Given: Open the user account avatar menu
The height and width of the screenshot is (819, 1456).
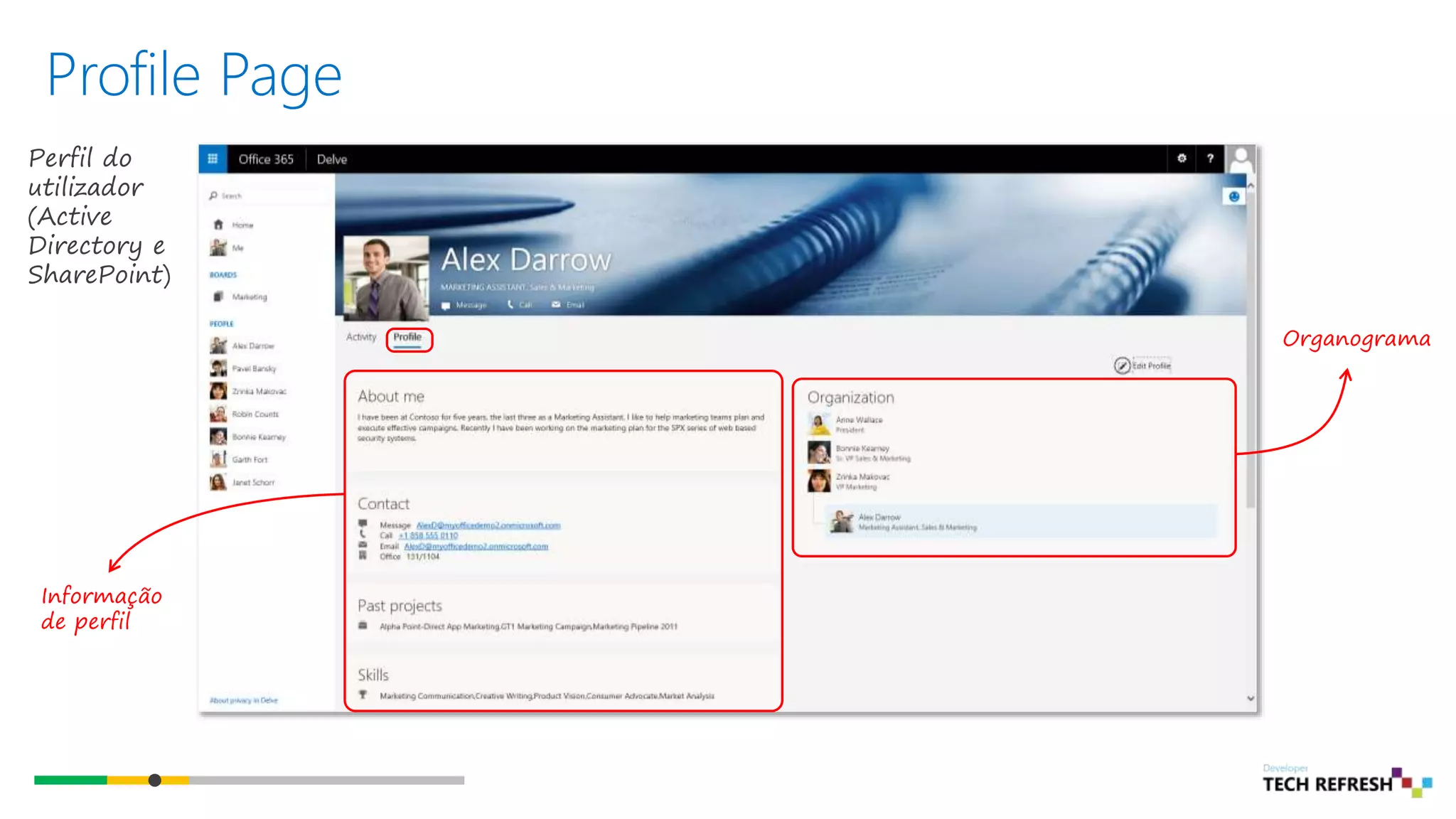Looking at the screenshot, I should tap(1241, 159).
